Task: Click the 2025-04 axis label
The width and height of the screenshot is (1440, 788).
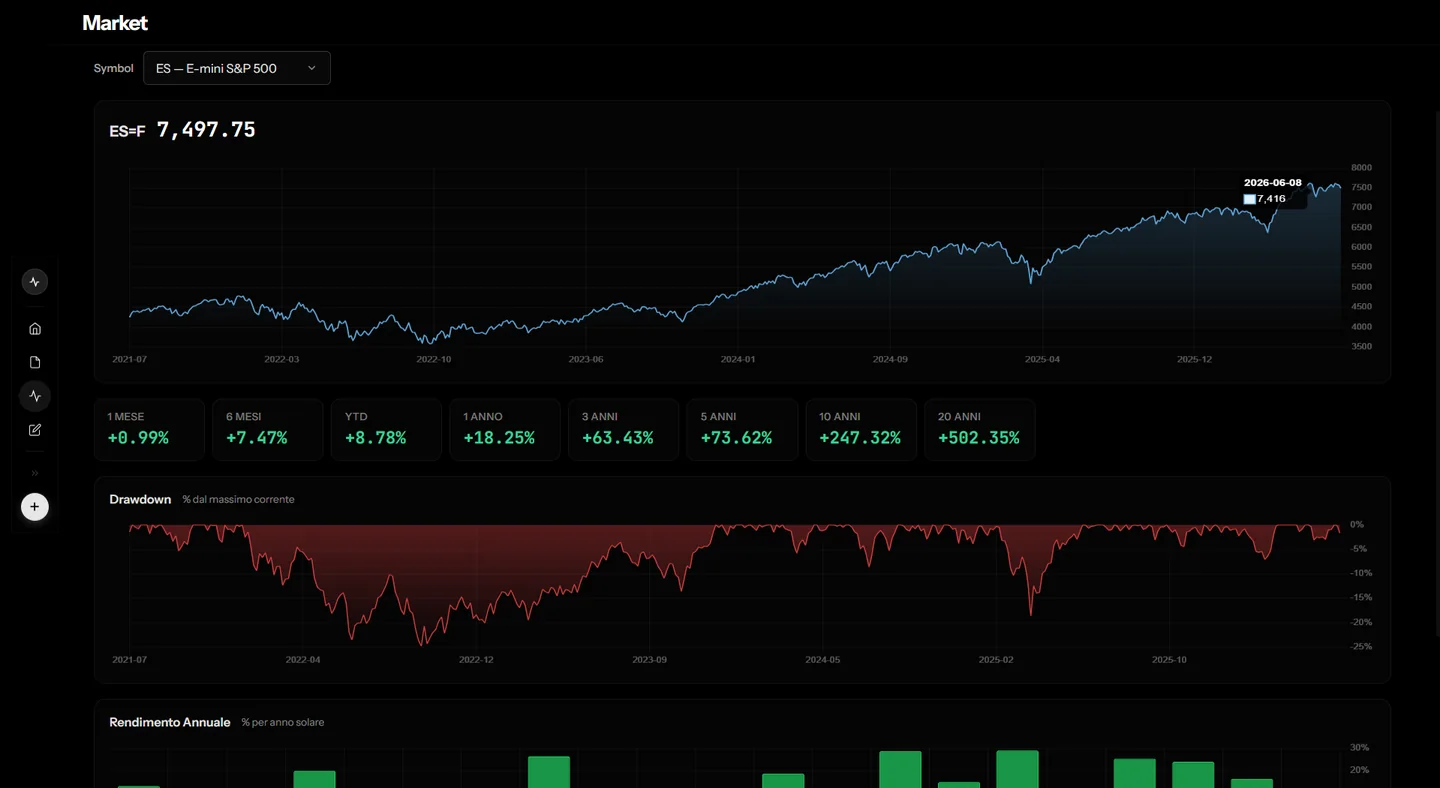Action: click(x=1042, y=359)
